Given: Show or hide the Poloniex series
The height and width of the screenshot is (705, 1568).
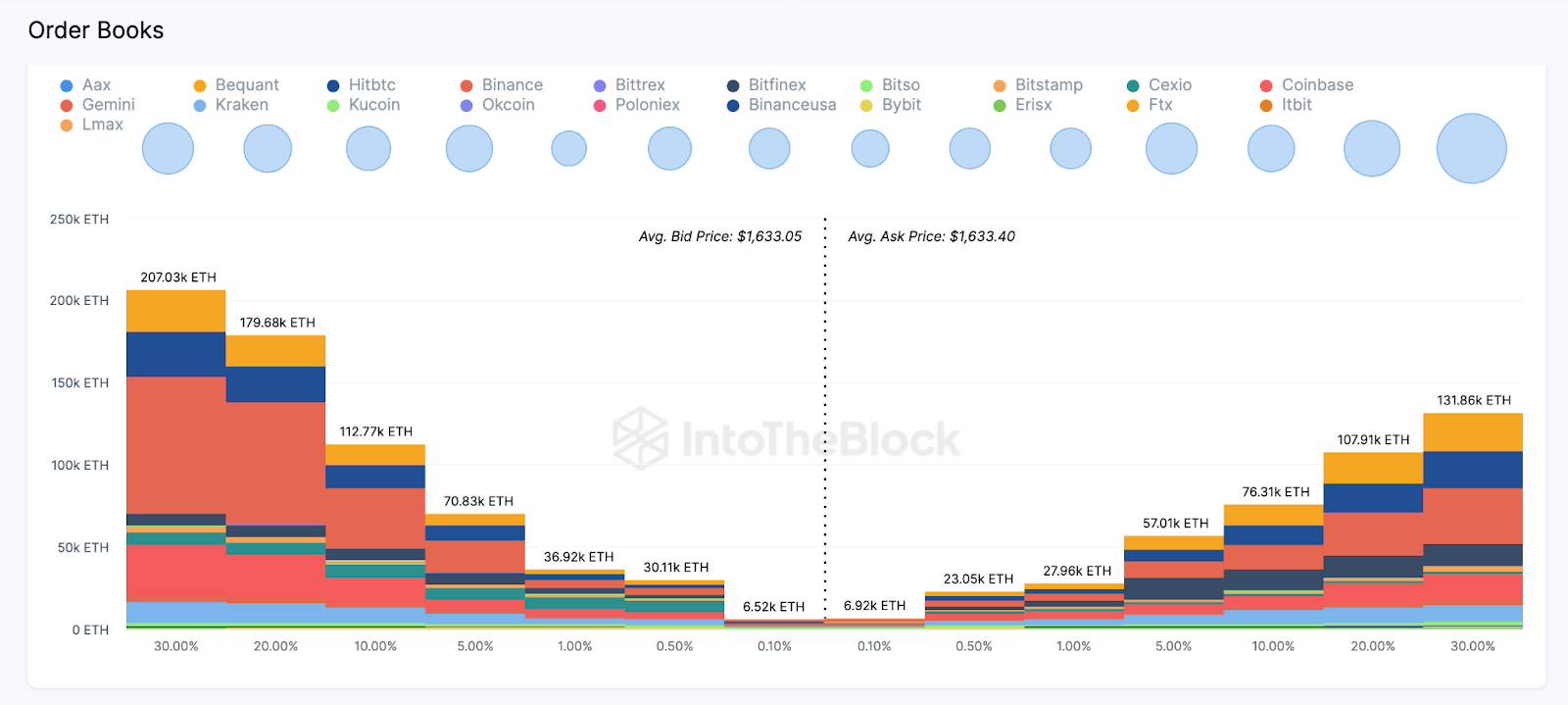Looking at the screenshot, I should tap(647, 105).
